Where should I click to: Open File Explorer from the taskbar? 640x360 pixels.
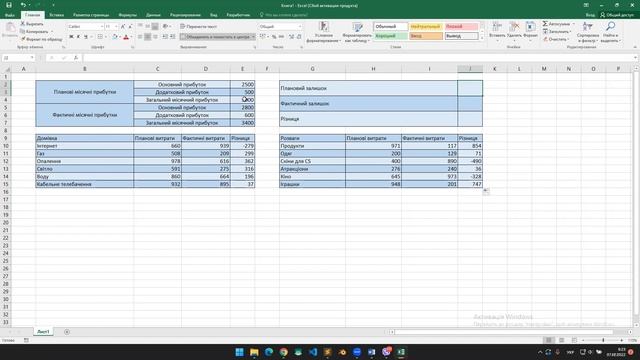coord(254,352)
